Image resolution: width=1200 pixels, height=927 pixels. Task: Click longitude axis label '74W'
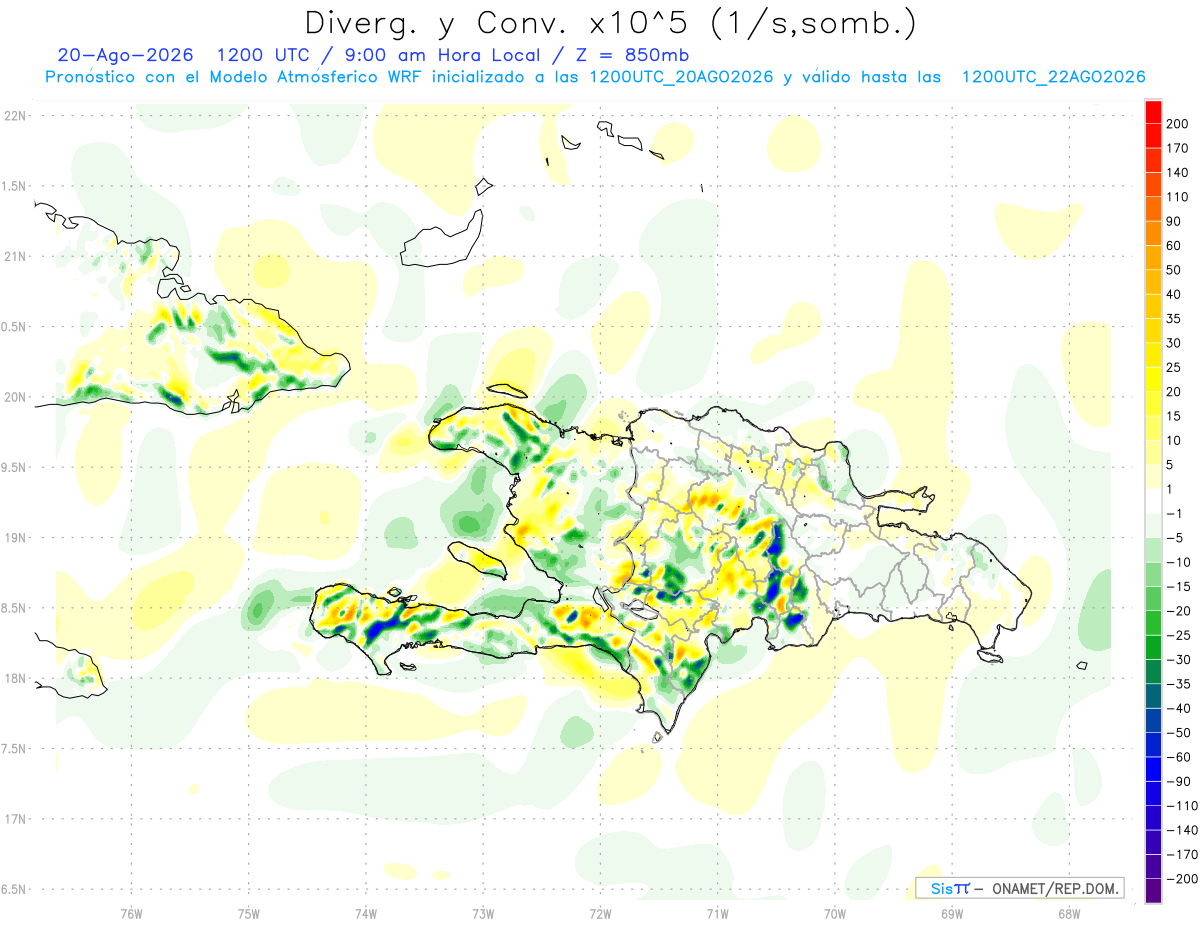pos(366,912)
